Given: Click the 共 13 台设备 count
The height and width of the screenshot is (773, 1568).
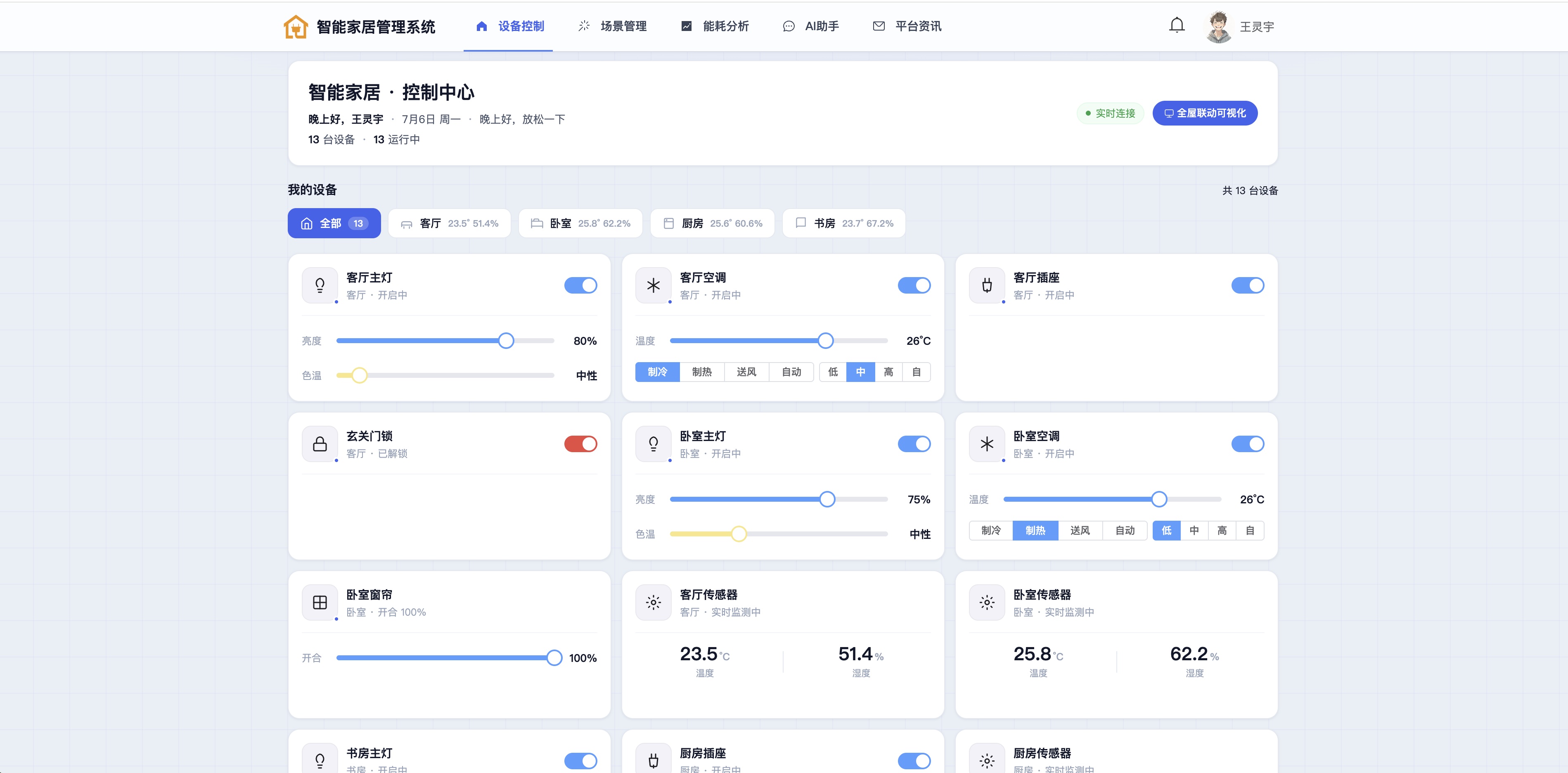Looking at the screenshot, I should click(1250, 190).
